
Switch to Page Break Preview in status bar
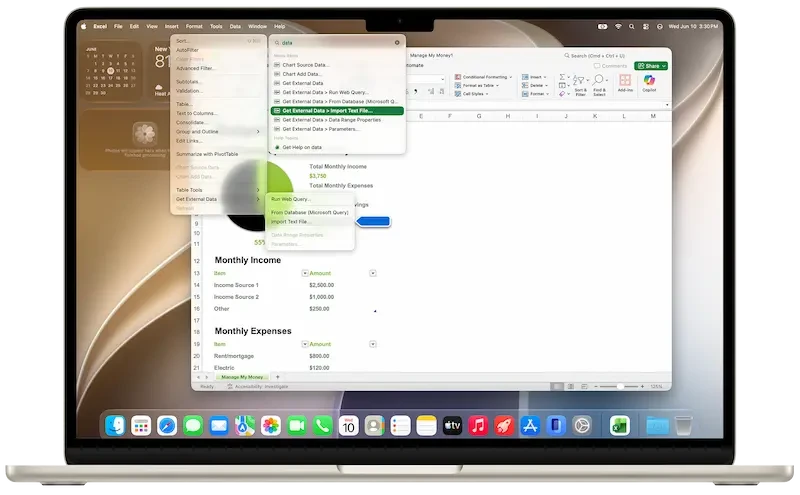click(x=585, y=387)
